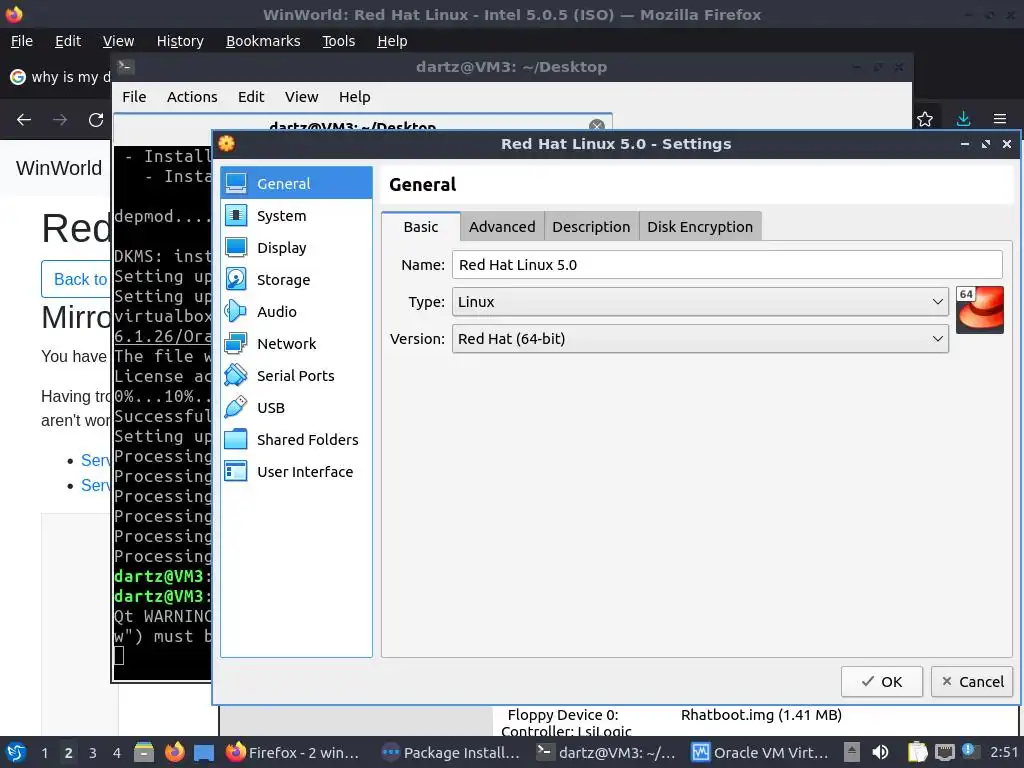Open terminal Help menu

(x=355, y=97)
